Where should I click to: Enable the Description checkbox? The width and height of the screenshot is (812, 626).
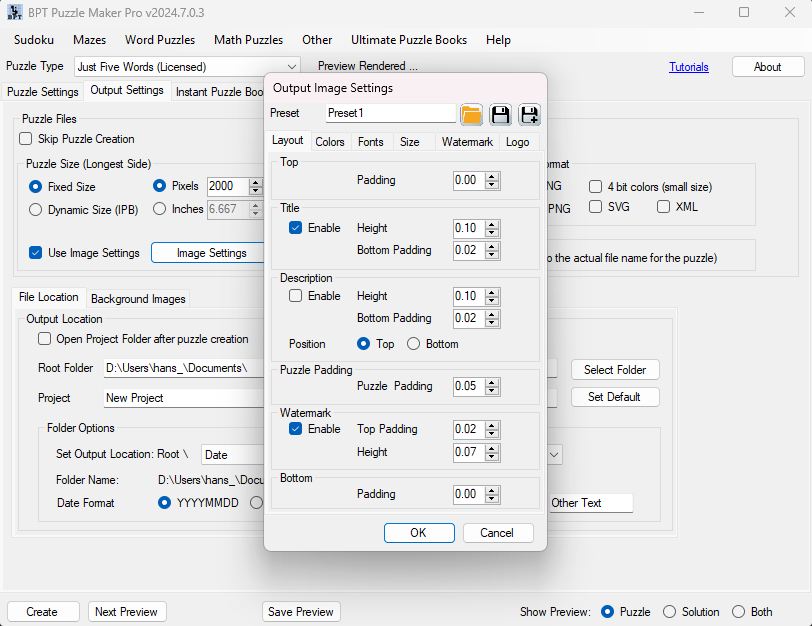click(x=296, y=296)
